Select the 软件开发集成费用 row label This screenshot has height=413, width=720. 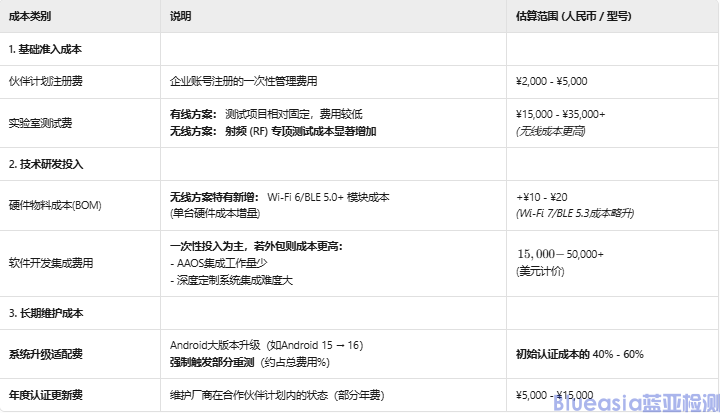coord(50,263)
